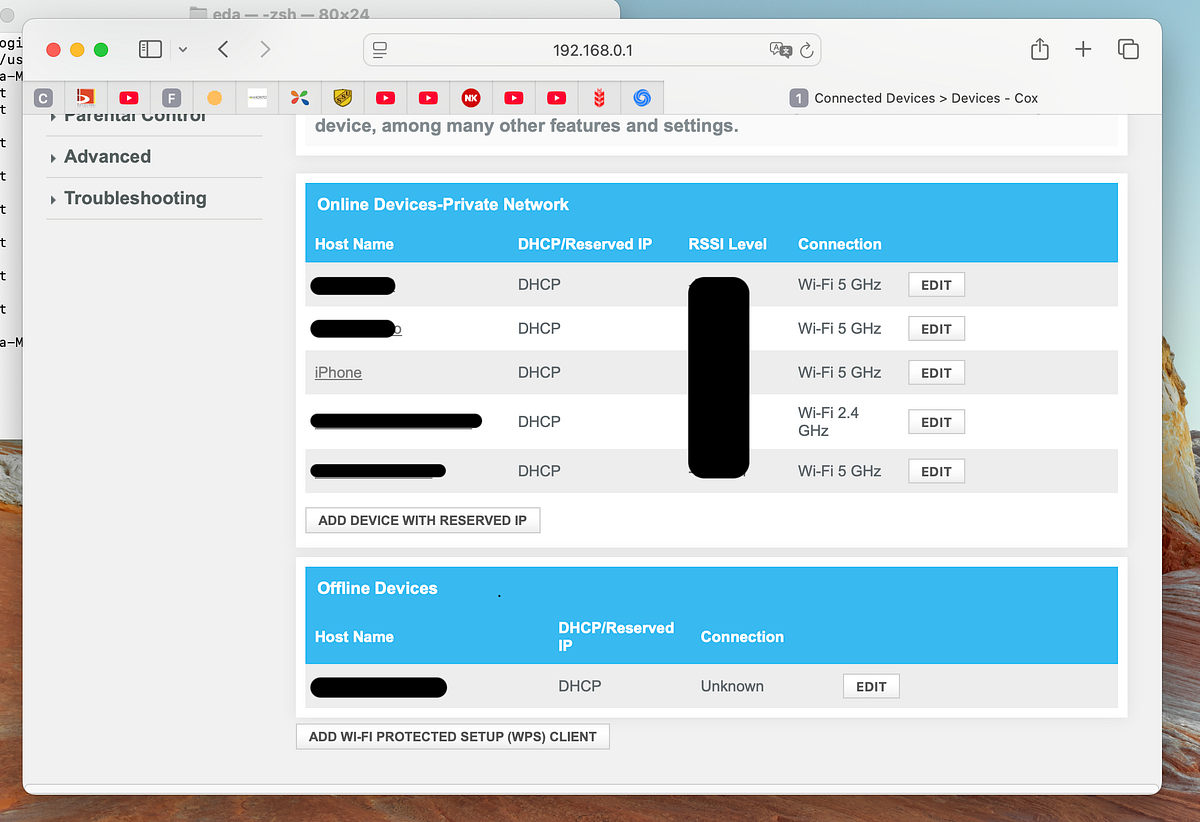This screenshot has width=1200, height=822.
Task: Select the Connected Devices > Devices - Cox tab
Action: tap(914, 98)
